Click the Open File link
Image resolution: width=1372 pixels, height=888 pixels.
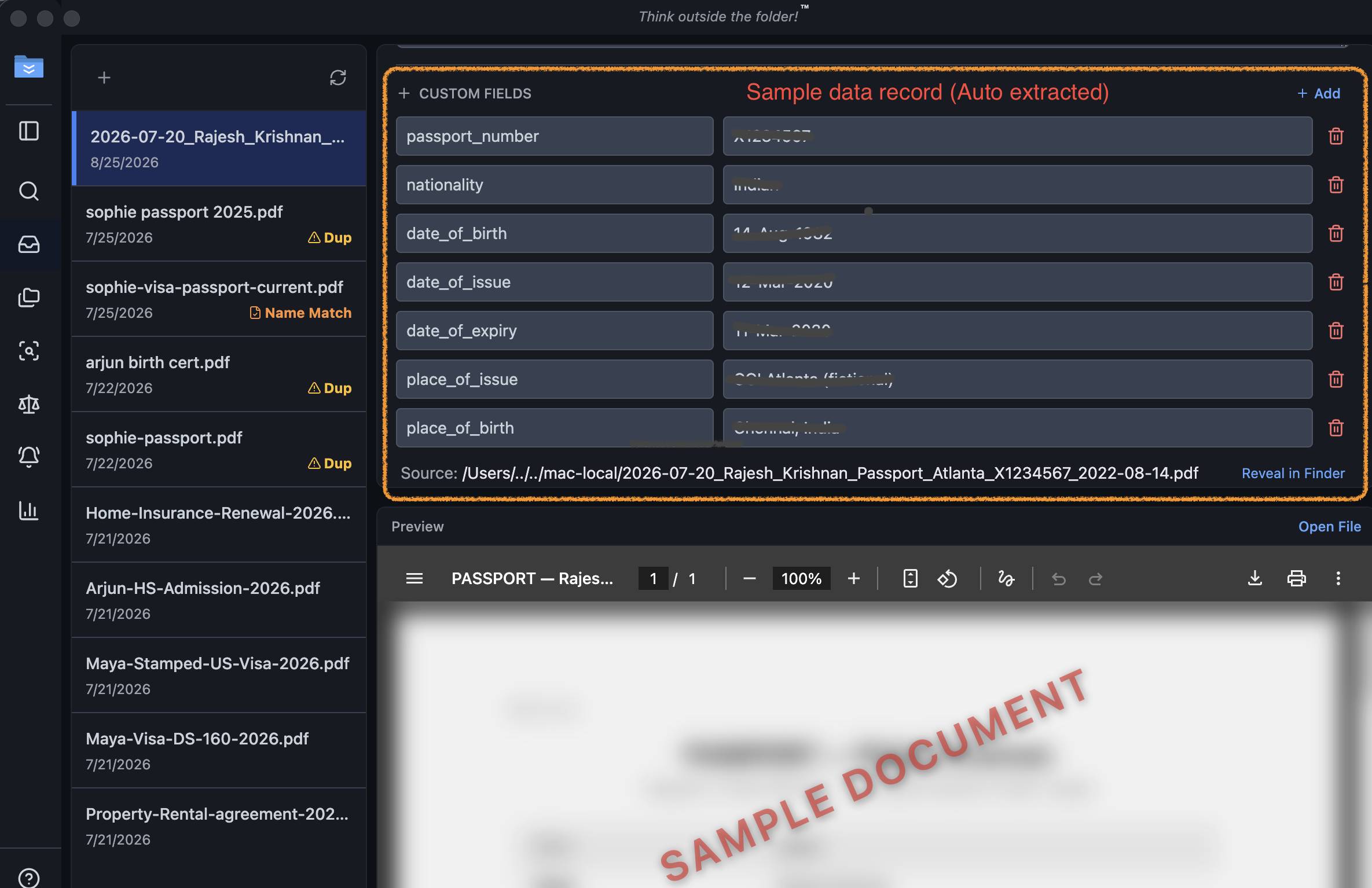(x=1330, y=526)
